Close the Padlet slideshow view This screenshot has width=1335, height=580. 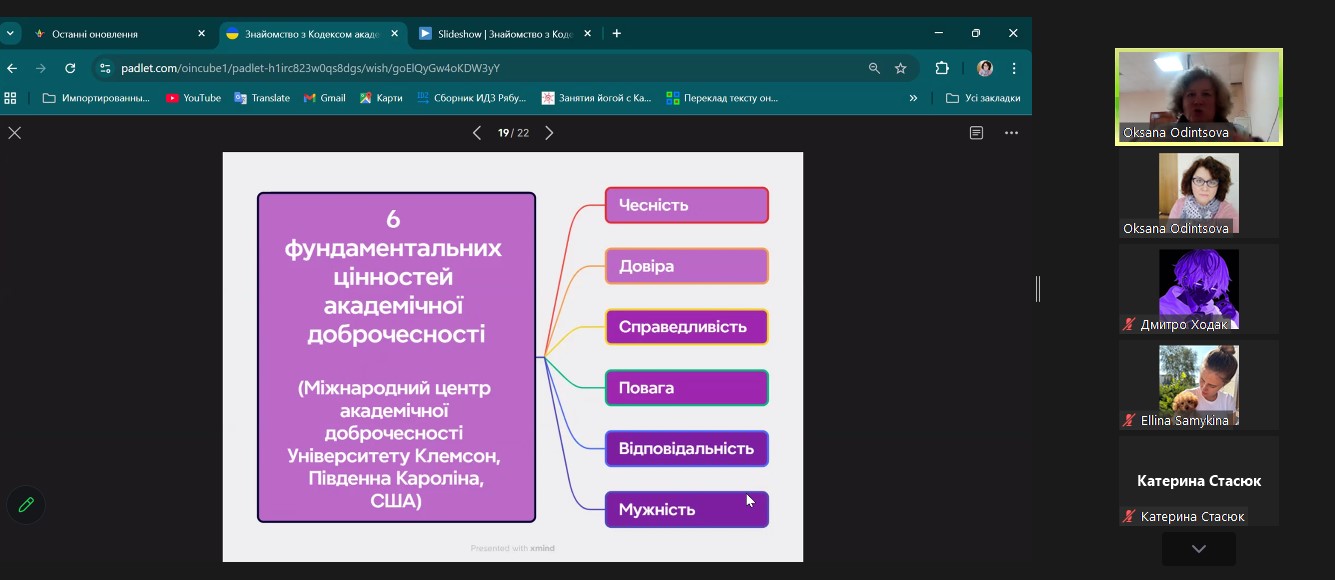pyautogui.click(x=15, y=133)
